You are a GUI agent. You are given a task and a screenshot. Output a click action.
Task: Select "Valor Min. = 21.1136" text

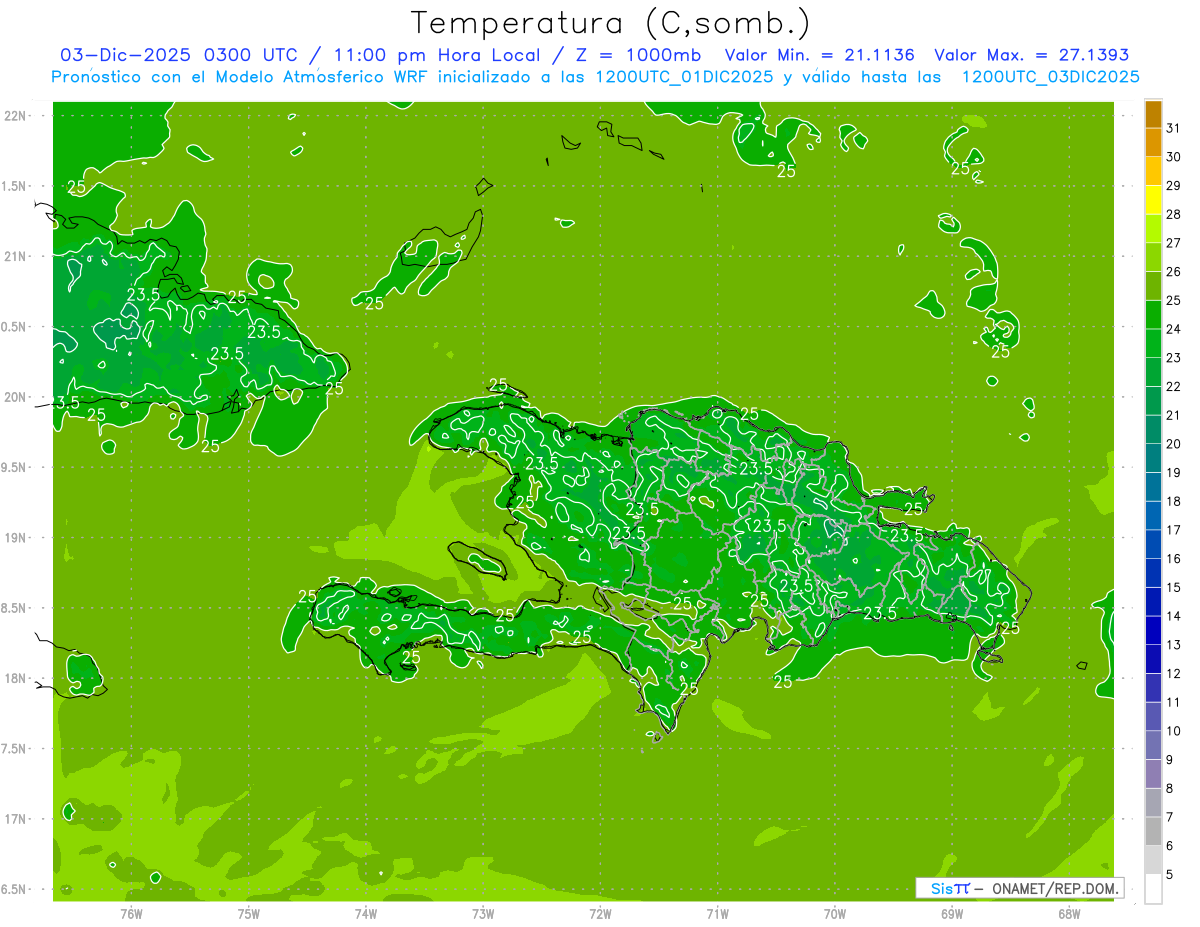tap(819, 55)
